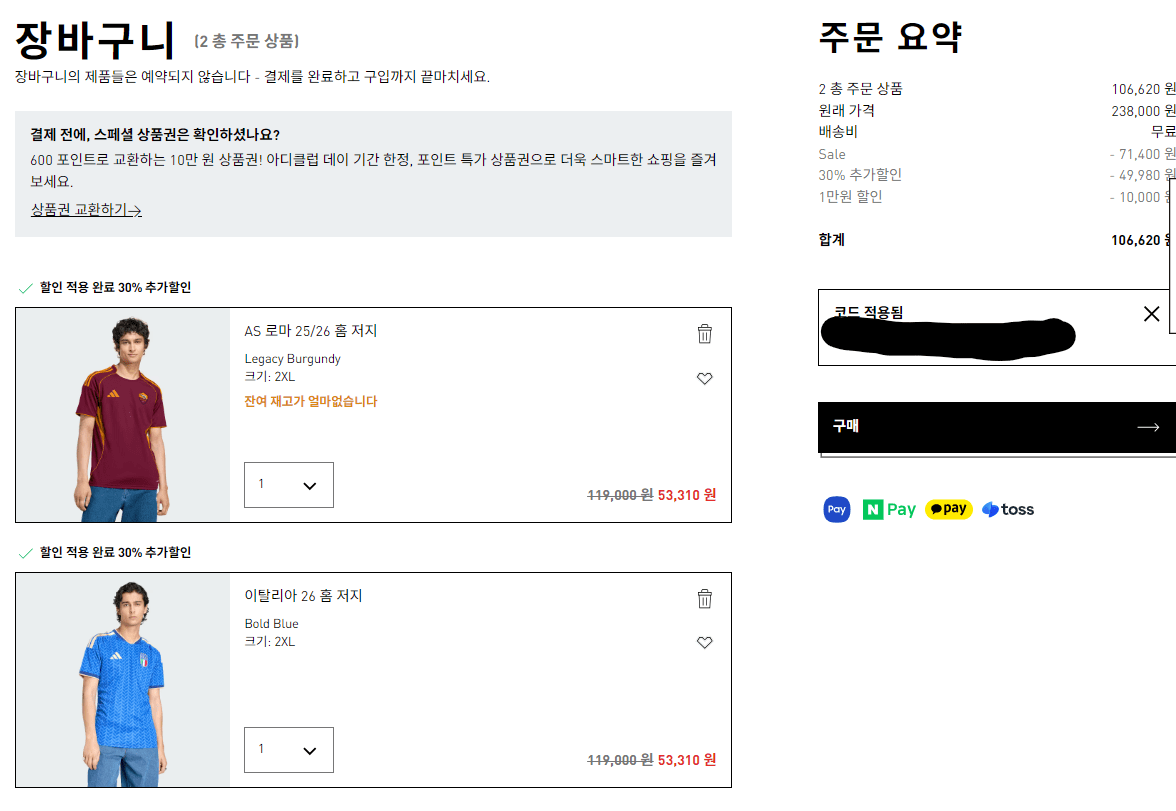Image resolution: width=1176 pixels, height=811 pixels.
Task: Pick Toss as payment method
Action: pyautogui.click(x=1007, y=508)
